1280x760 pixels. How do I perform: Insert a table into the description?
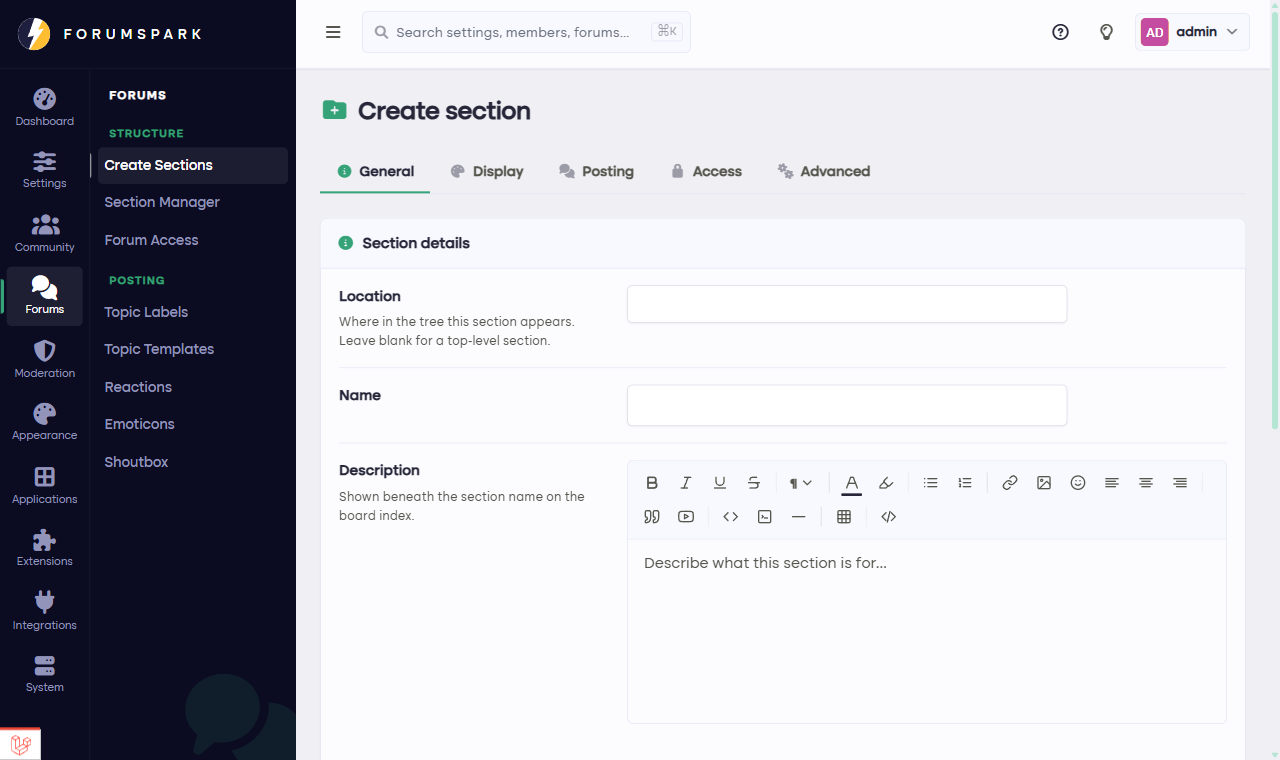coord(844,517)
